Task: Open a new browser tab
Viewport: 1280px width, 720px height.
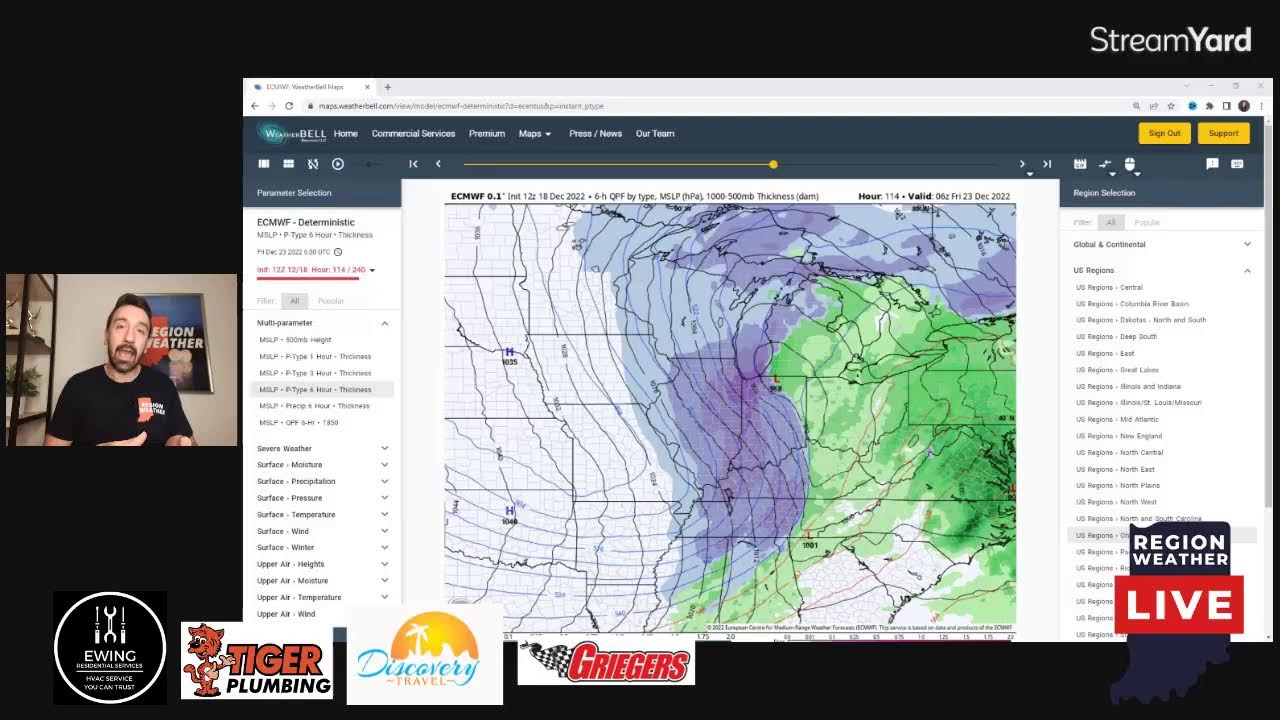Action: [388, 87]
